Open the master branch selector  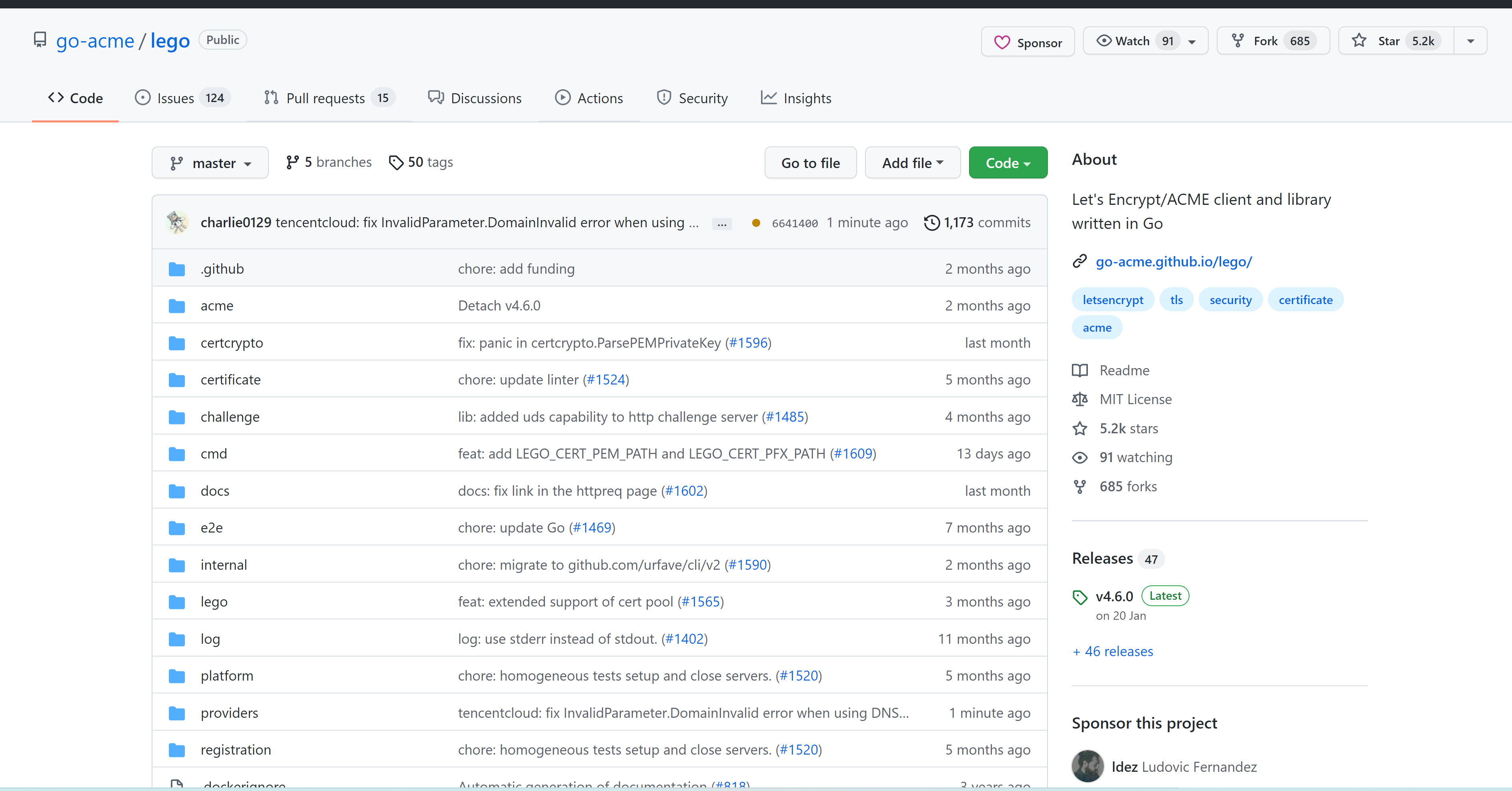(x=210, y=162)
